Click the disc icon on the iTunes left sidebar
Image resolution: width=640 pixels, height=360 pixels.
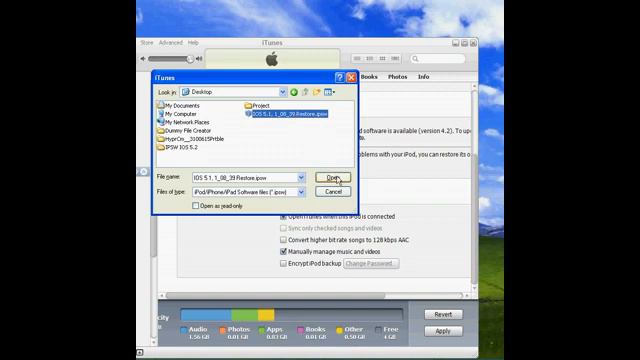click(x=143, y=172)
